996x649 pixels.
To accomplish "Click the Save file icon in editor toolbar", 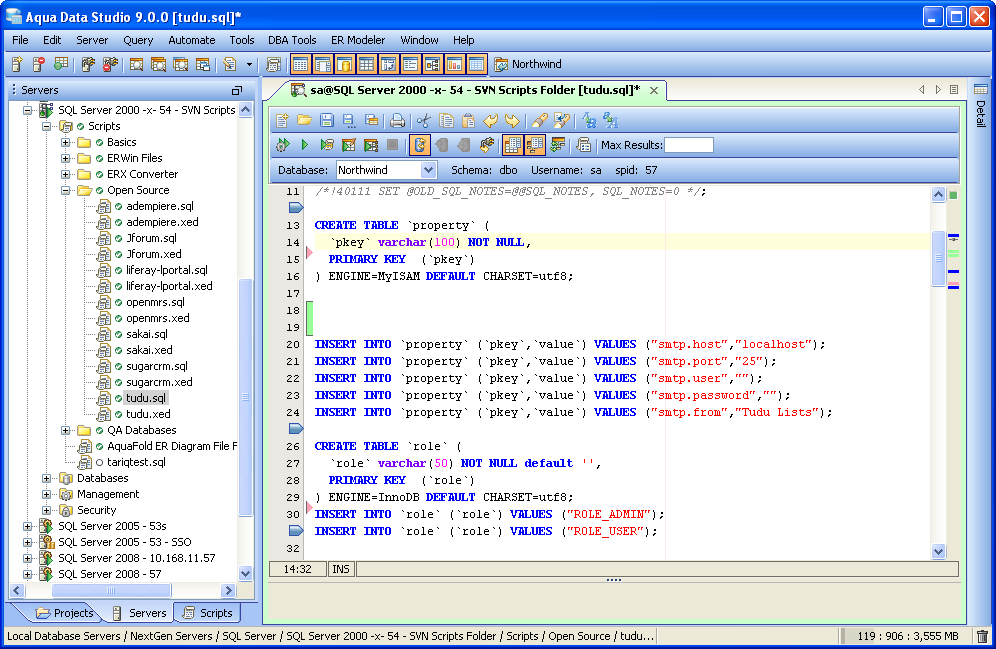I will coord(326,121).
